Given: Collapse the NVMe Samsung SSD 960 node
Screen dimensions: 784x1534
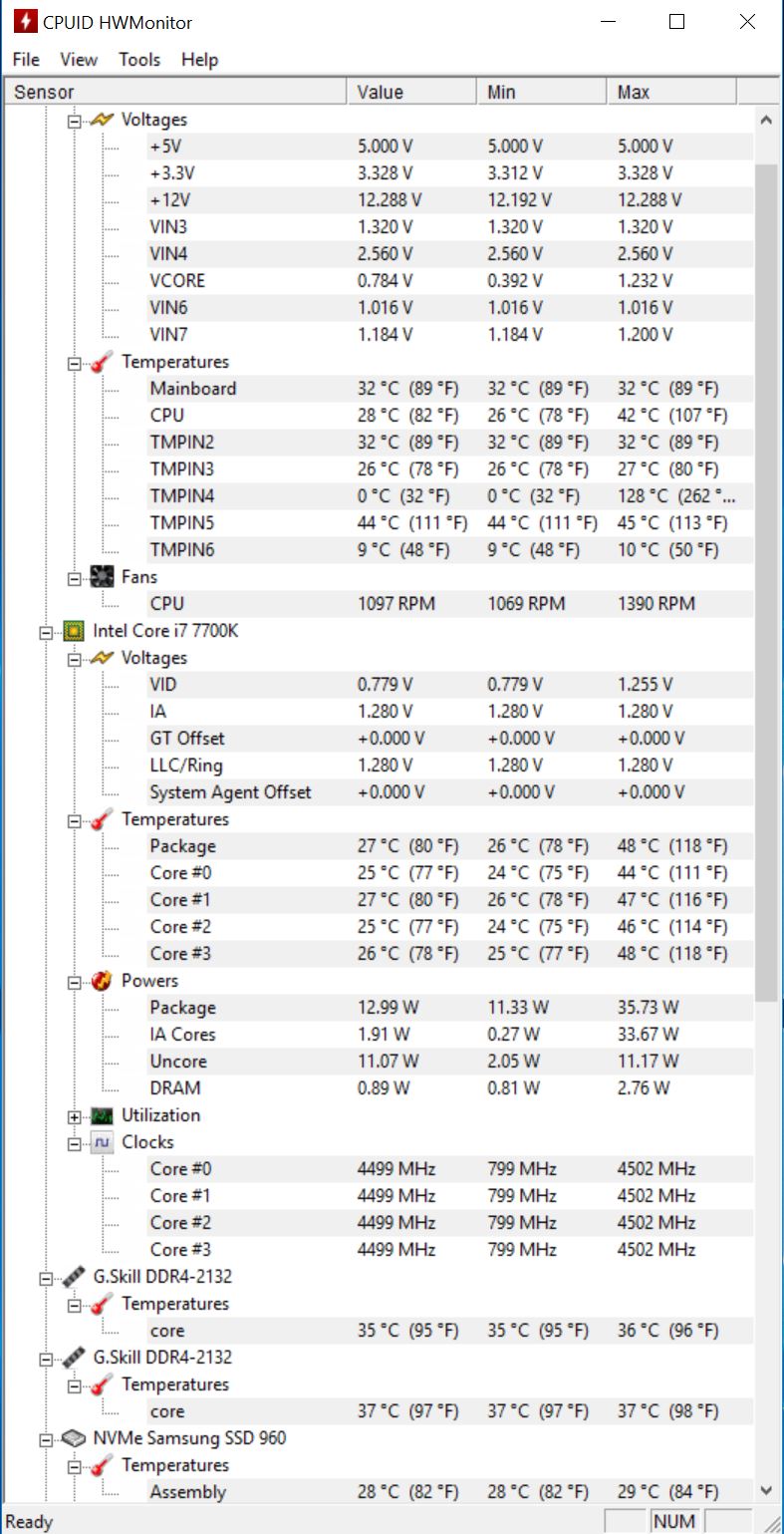Looking at the screenshot, I should [x=45, y=1439].
